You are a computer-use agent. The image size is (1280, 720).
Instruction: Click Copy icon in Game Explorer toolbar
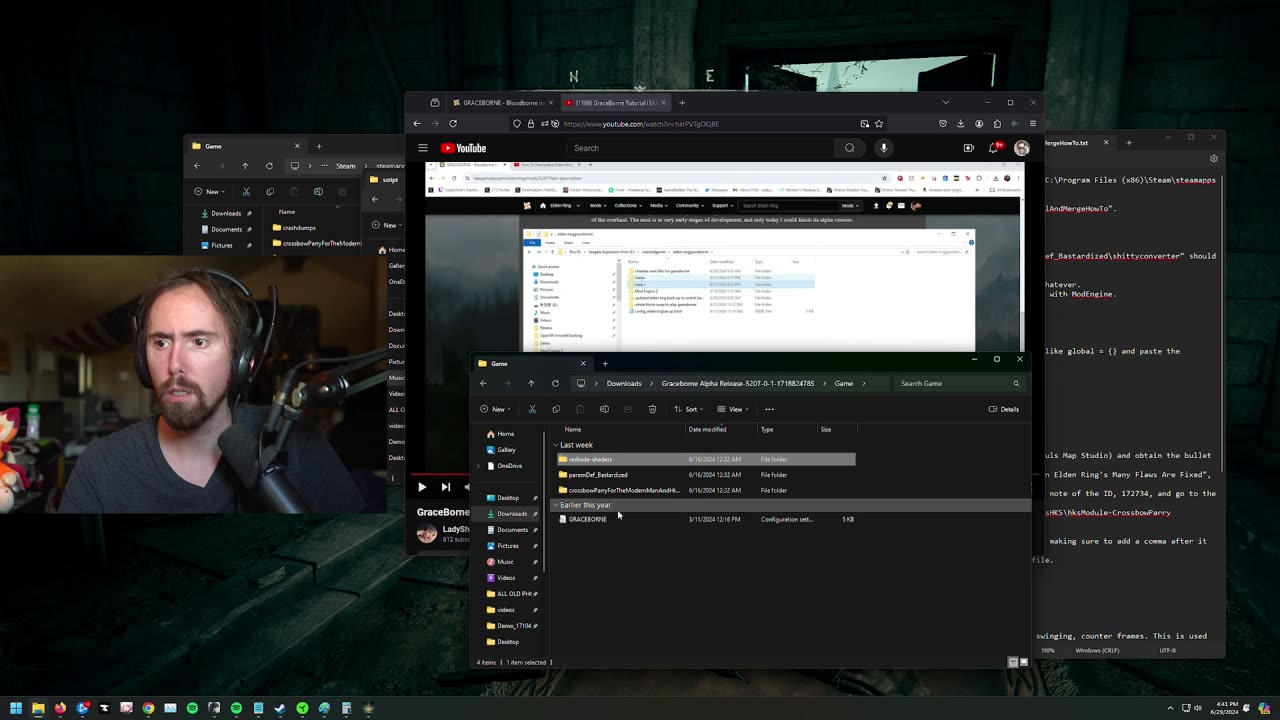click(x=556, y=409)
